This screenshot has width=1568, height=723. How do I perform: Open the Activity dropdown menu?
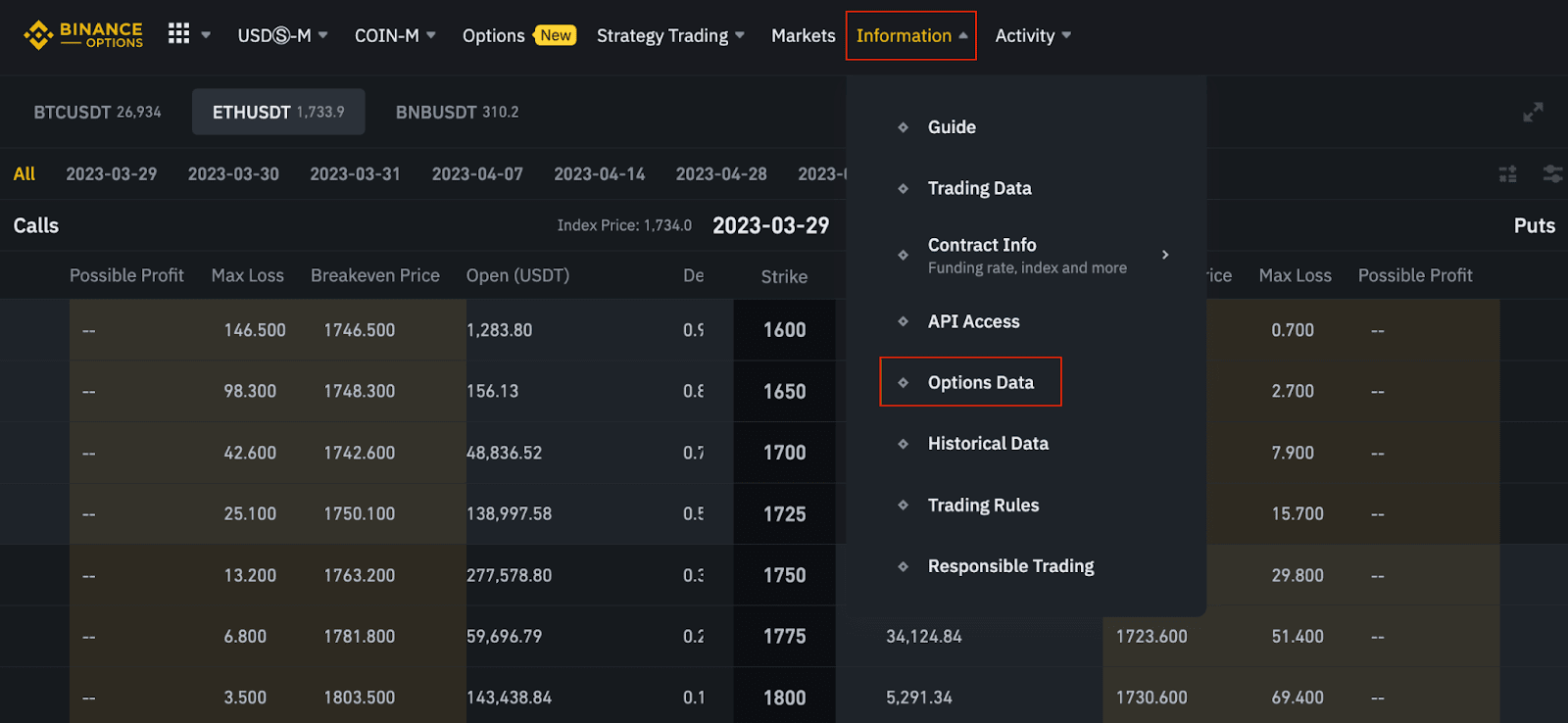click(1033, 35)
